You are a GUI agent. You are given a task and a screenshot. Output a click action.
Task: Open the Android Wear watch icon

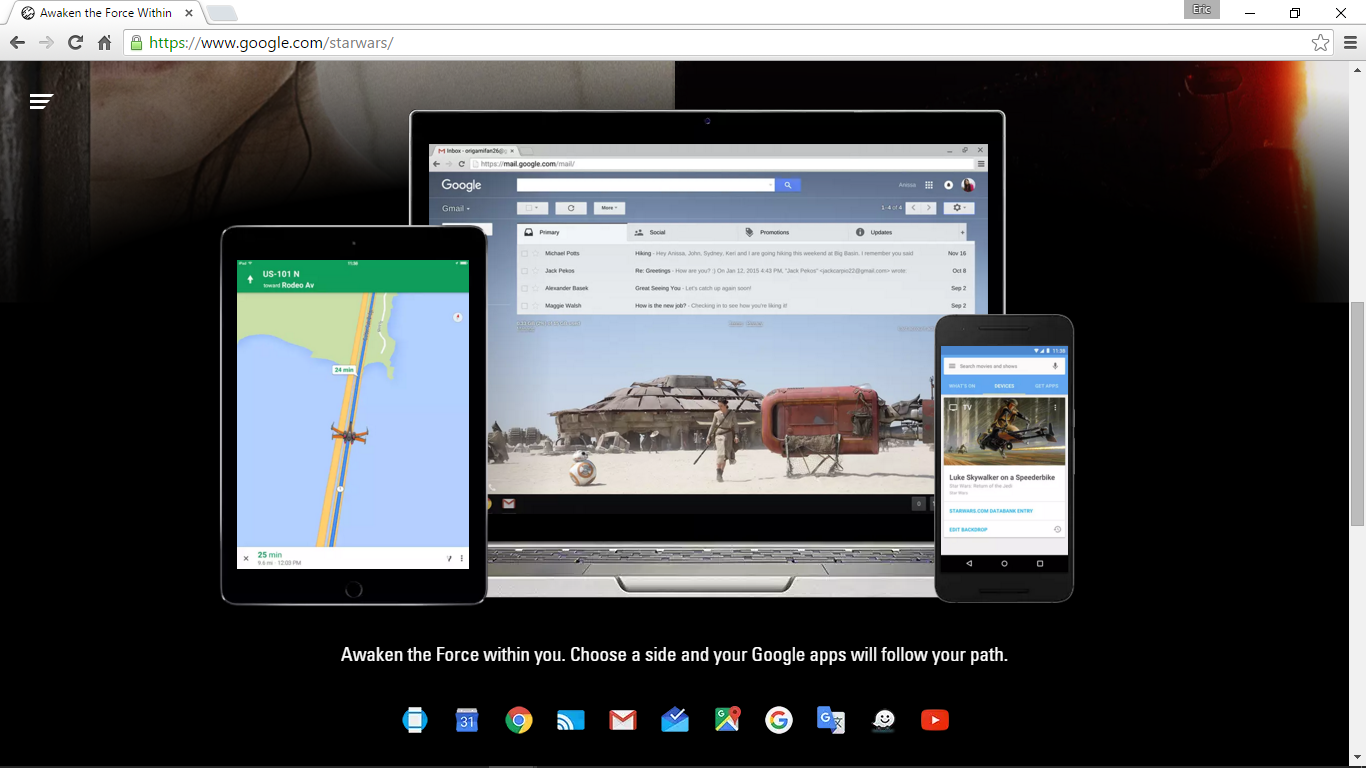414,720
